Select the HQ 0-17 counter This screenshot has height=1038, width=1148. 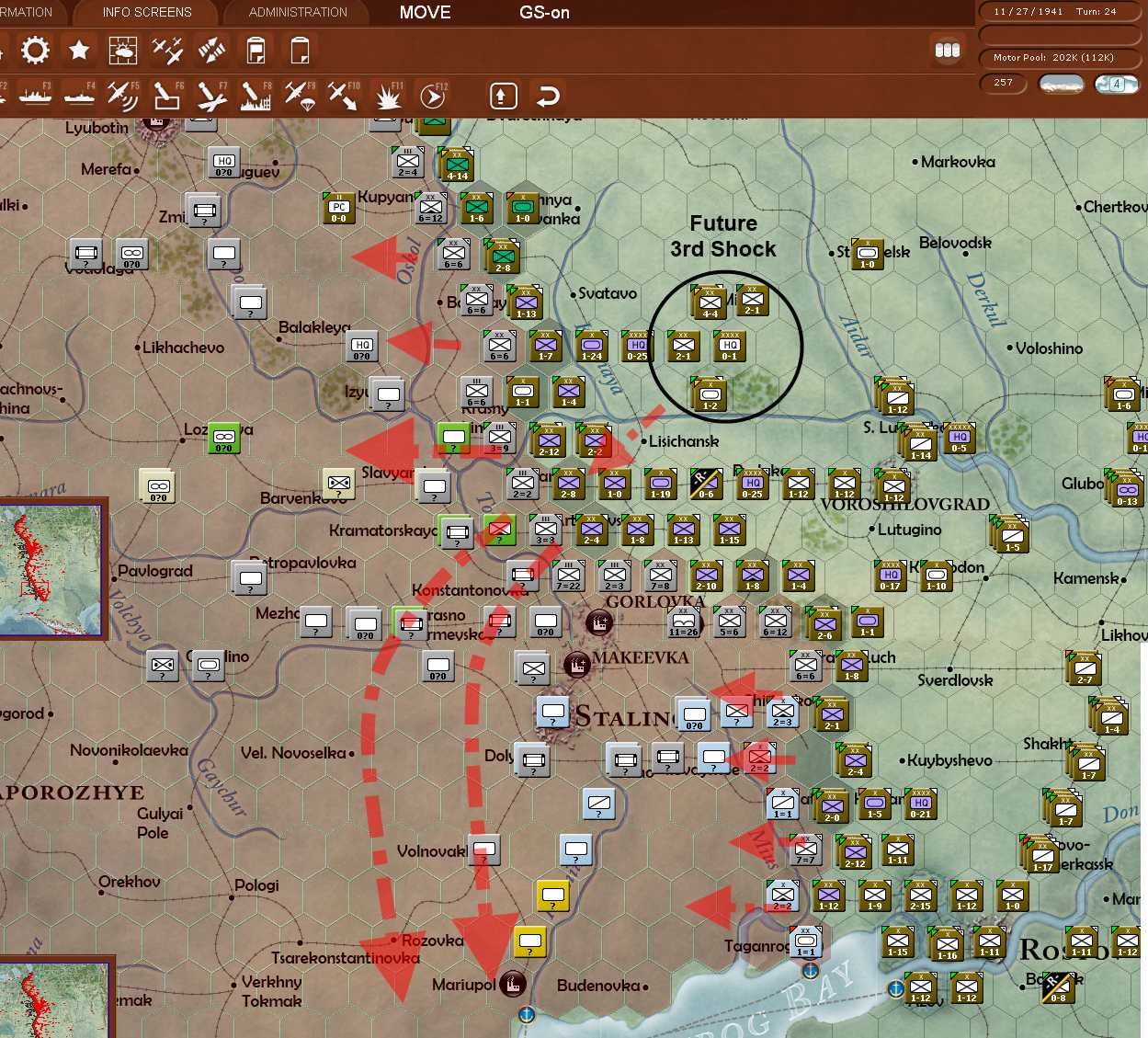click(890, 575)
